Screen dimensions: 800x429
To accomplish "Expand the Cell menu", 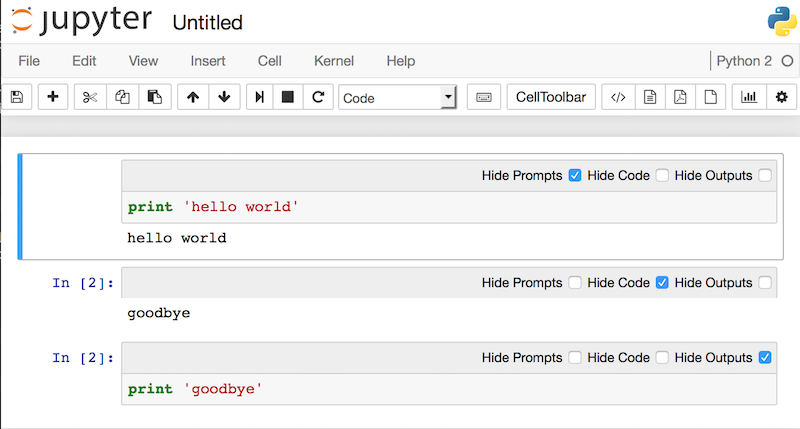I will pos(270,61).
